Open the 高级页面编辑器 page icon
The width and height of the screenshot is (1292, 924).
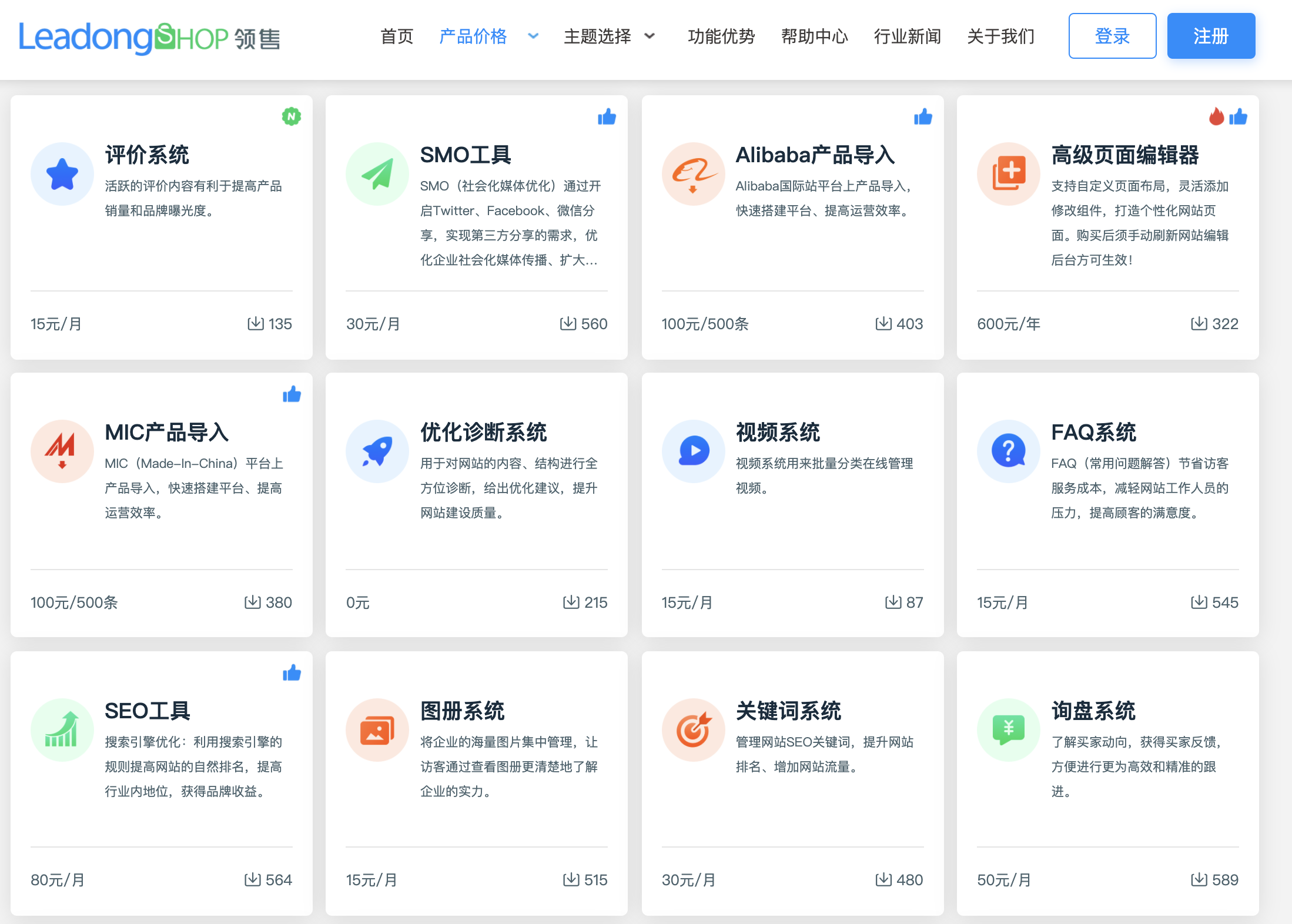[1008, 174]
